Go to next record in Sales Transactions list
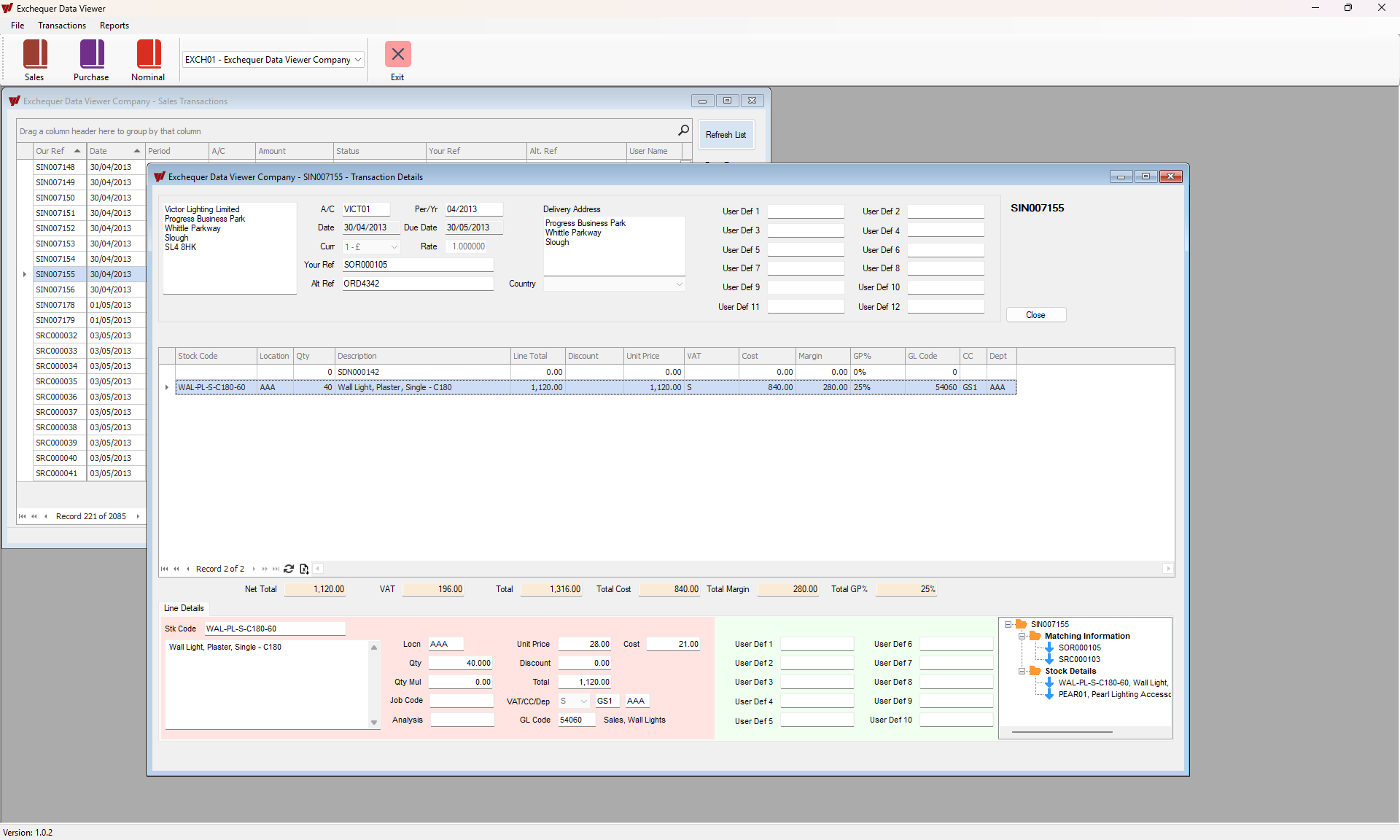The height and width of the screenshot is (840, 1400). pos(138,516)
